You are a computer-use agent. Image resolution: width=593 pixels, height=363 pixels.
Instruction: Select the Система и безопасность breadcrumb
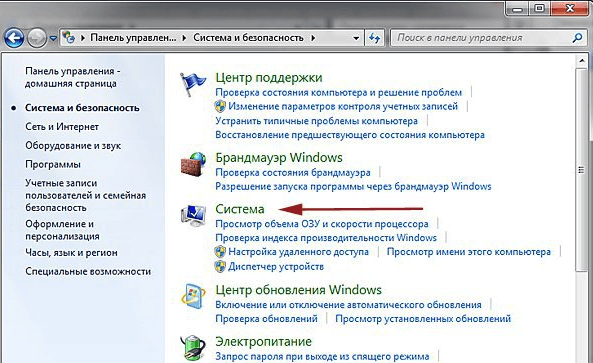tap(248, 38)
